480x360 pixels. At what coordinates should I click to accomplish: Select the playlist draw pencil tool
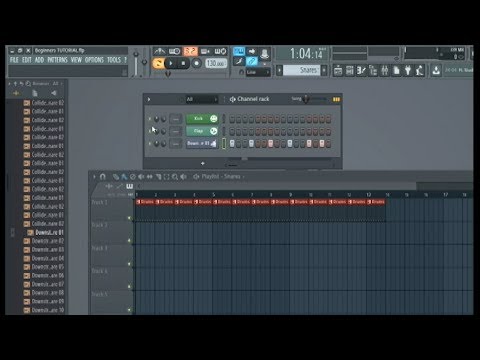tap(116, 177)
